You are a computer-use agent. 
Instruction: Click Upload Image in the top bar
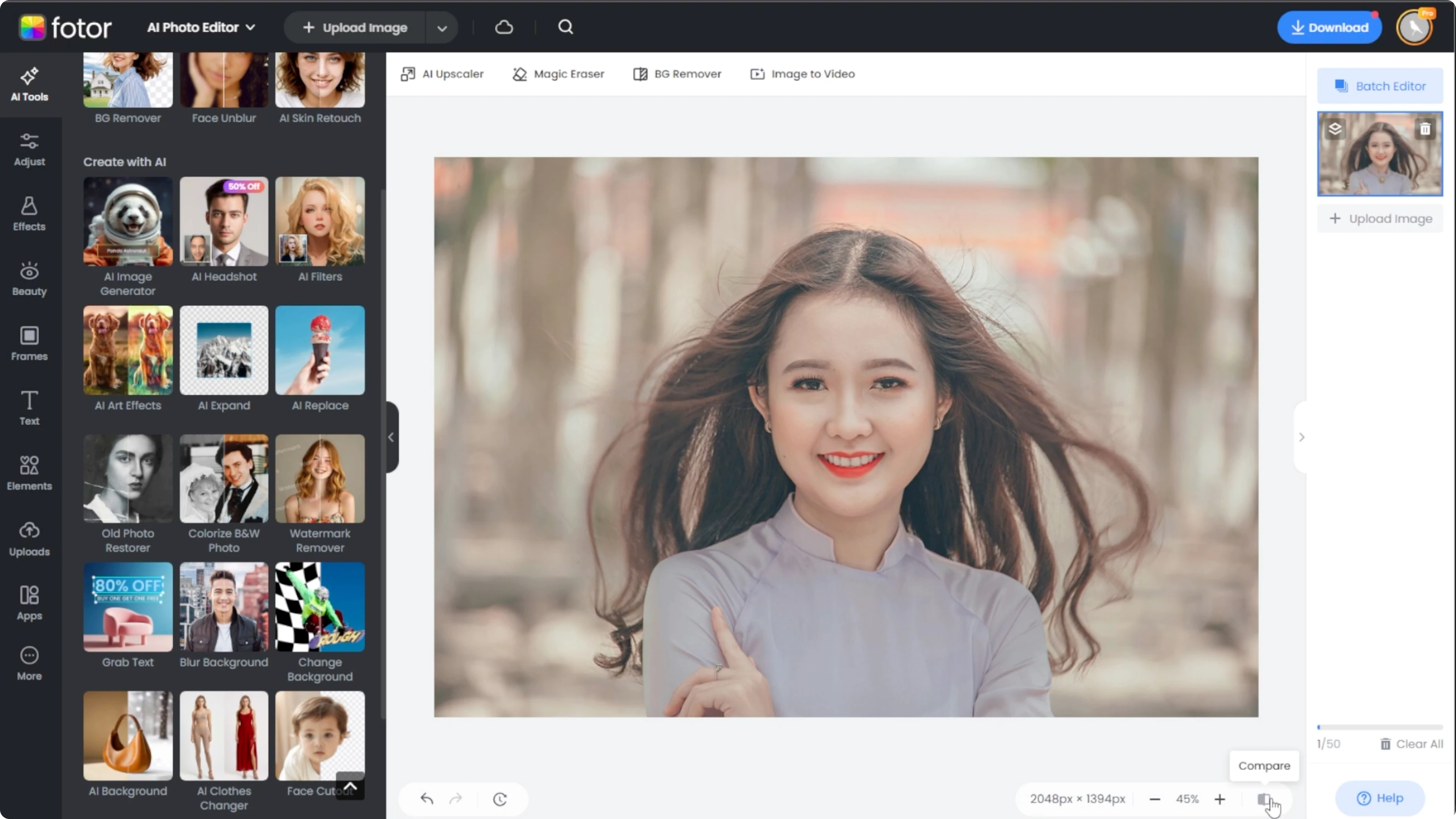355,28
